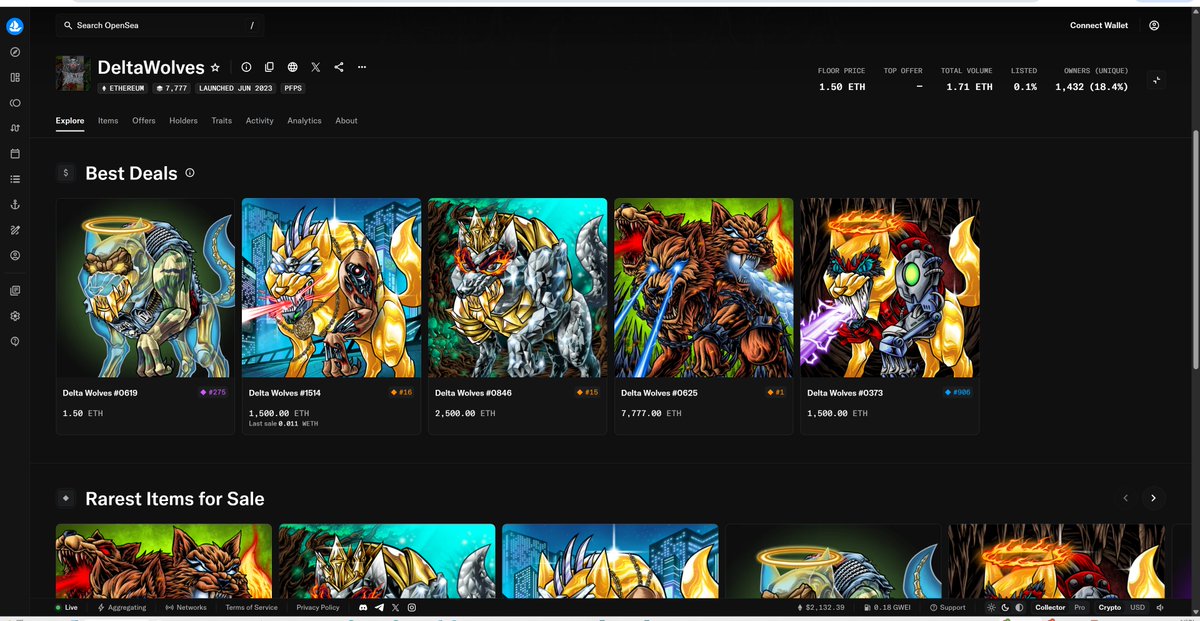Image resolution: width=1200 pixels, height=621 pixels.
Task: Click the Aggregating status in the footer
Action: 122,608
